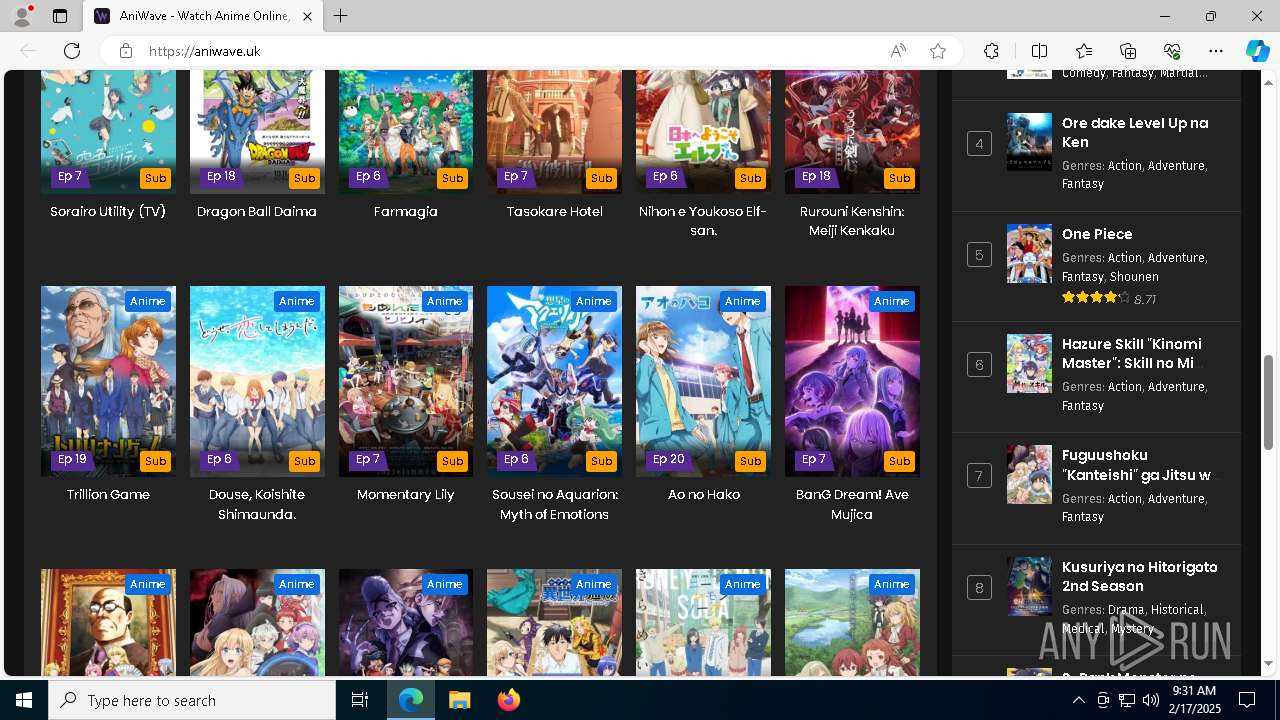Open Hazure Skill Kinomi Master entry
Screen dimensions: 1280x720
[1132, 354]
